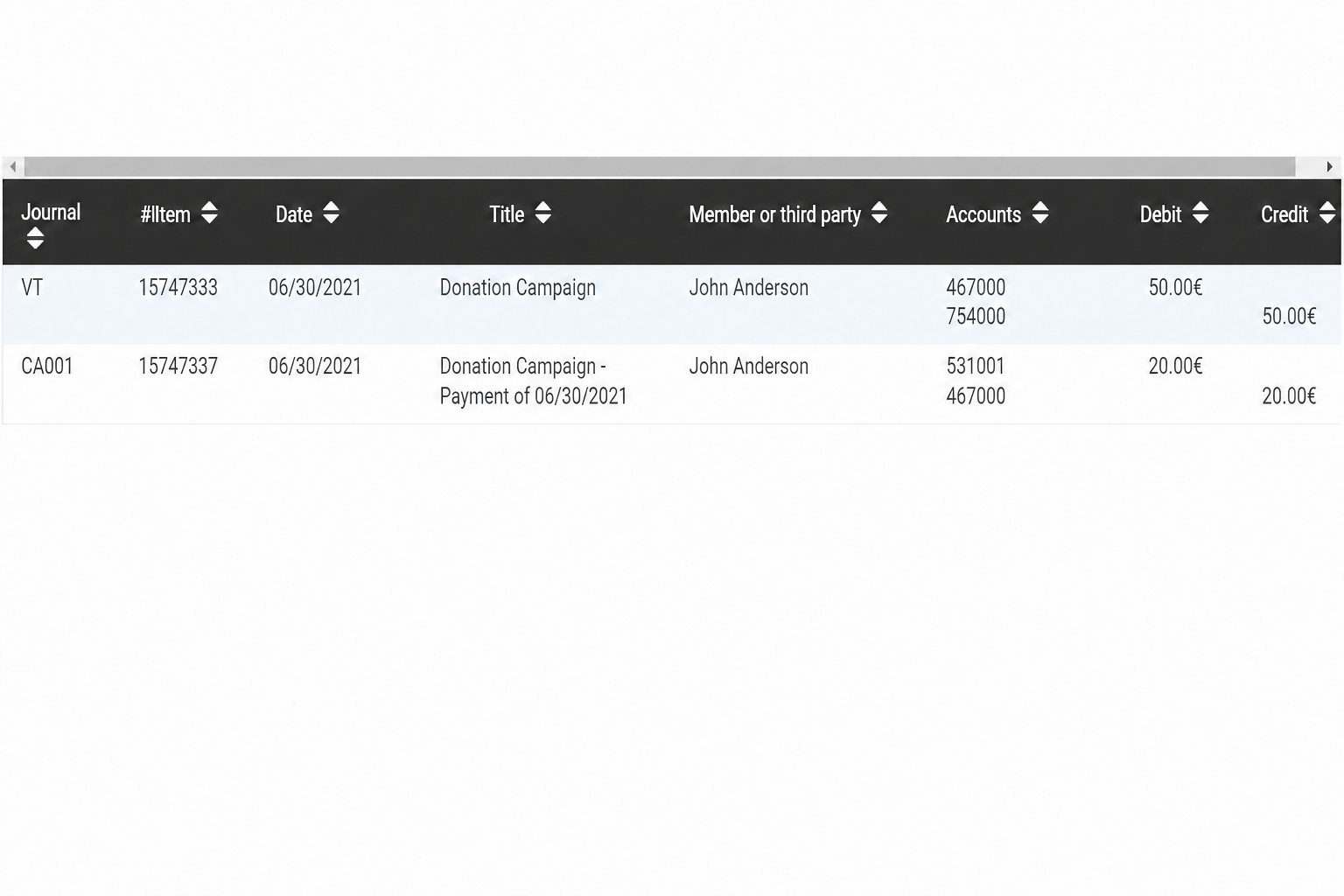Click account 531001 in second row
This screenshot has width=1344, height=896.
click(x=976, y=367)
